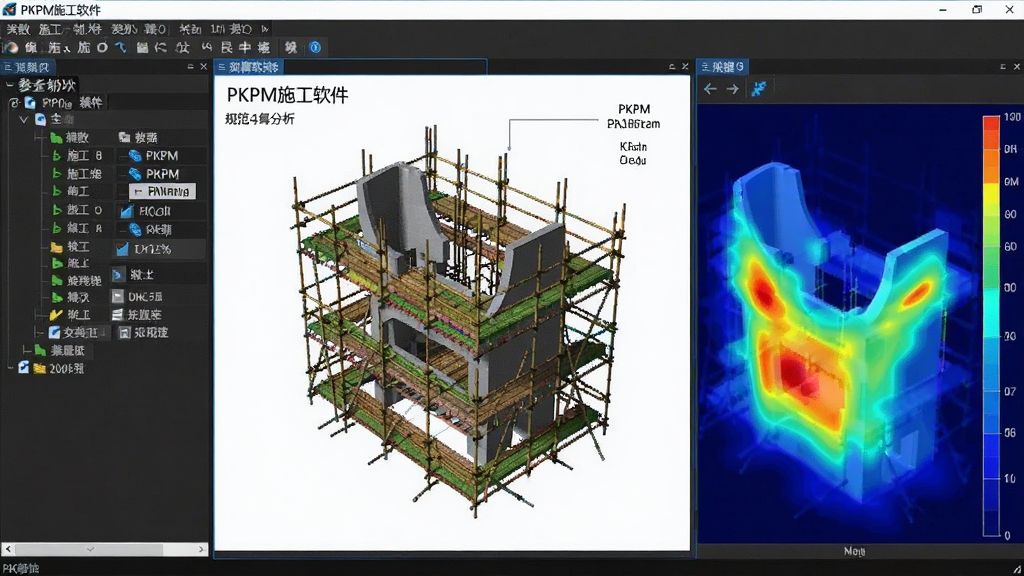Click the PKPM app icon in title bar
This screenshot has height=576, width=1024.
(9, 10)
